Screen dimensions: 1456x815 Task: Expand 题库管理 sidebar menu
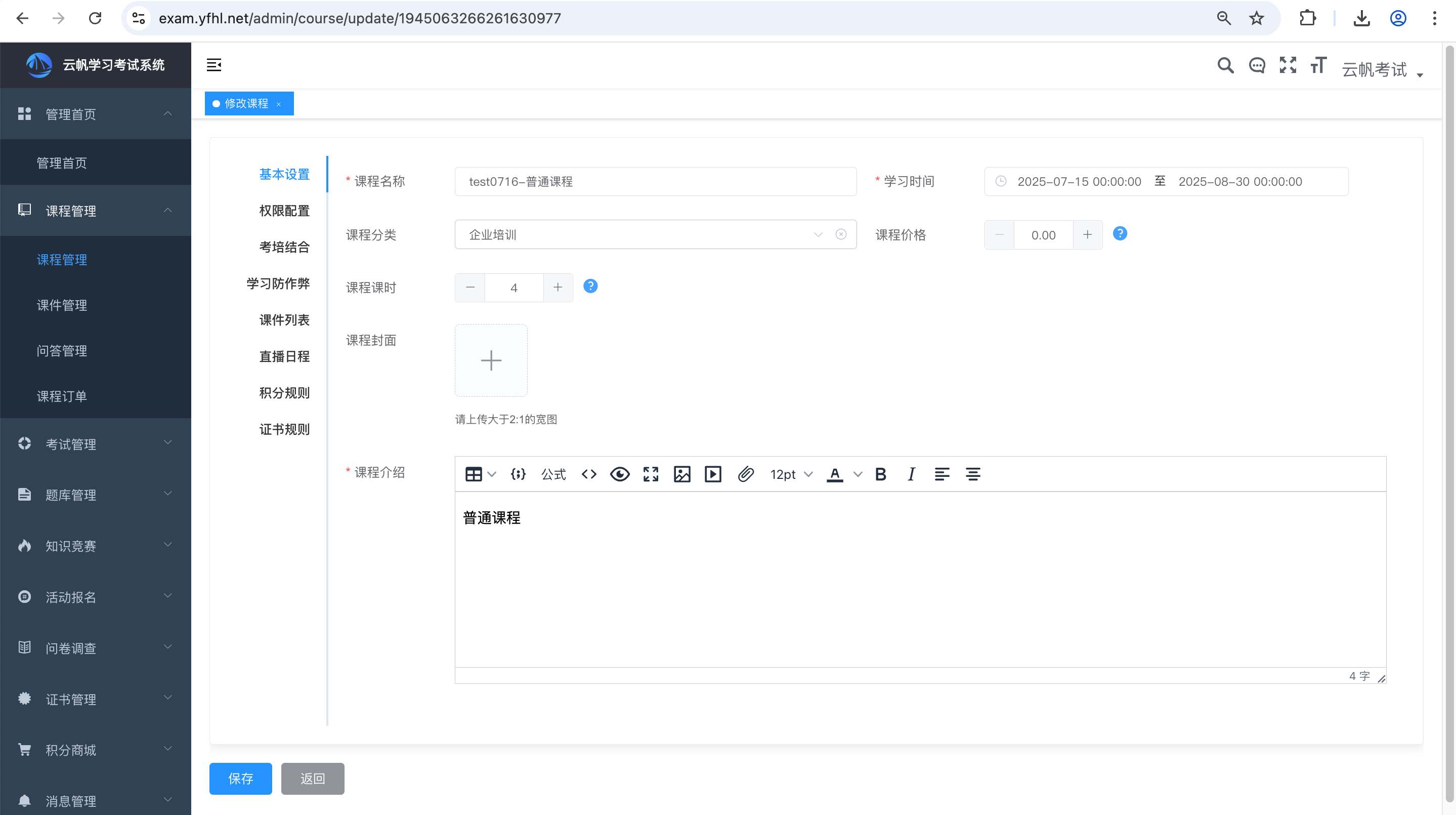coord(96,495)
